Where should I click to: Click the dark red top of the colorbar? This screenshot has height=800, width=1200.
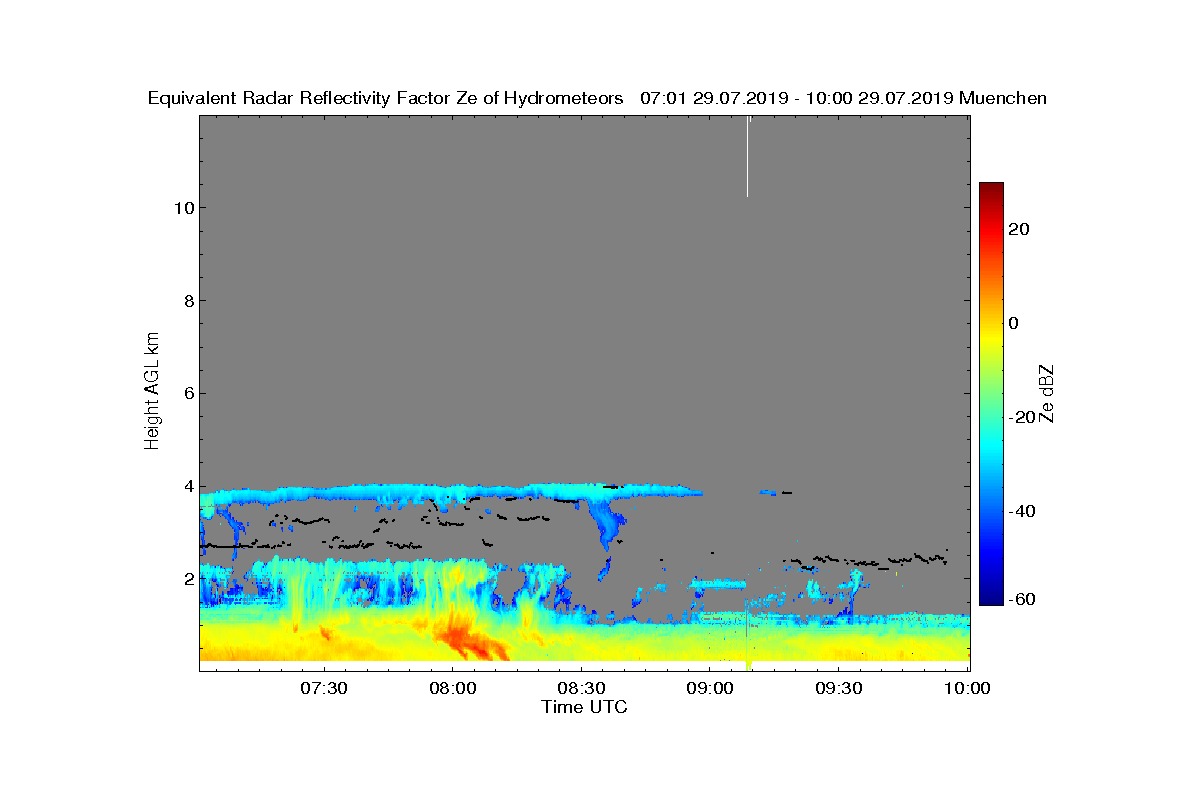[991, 190]
